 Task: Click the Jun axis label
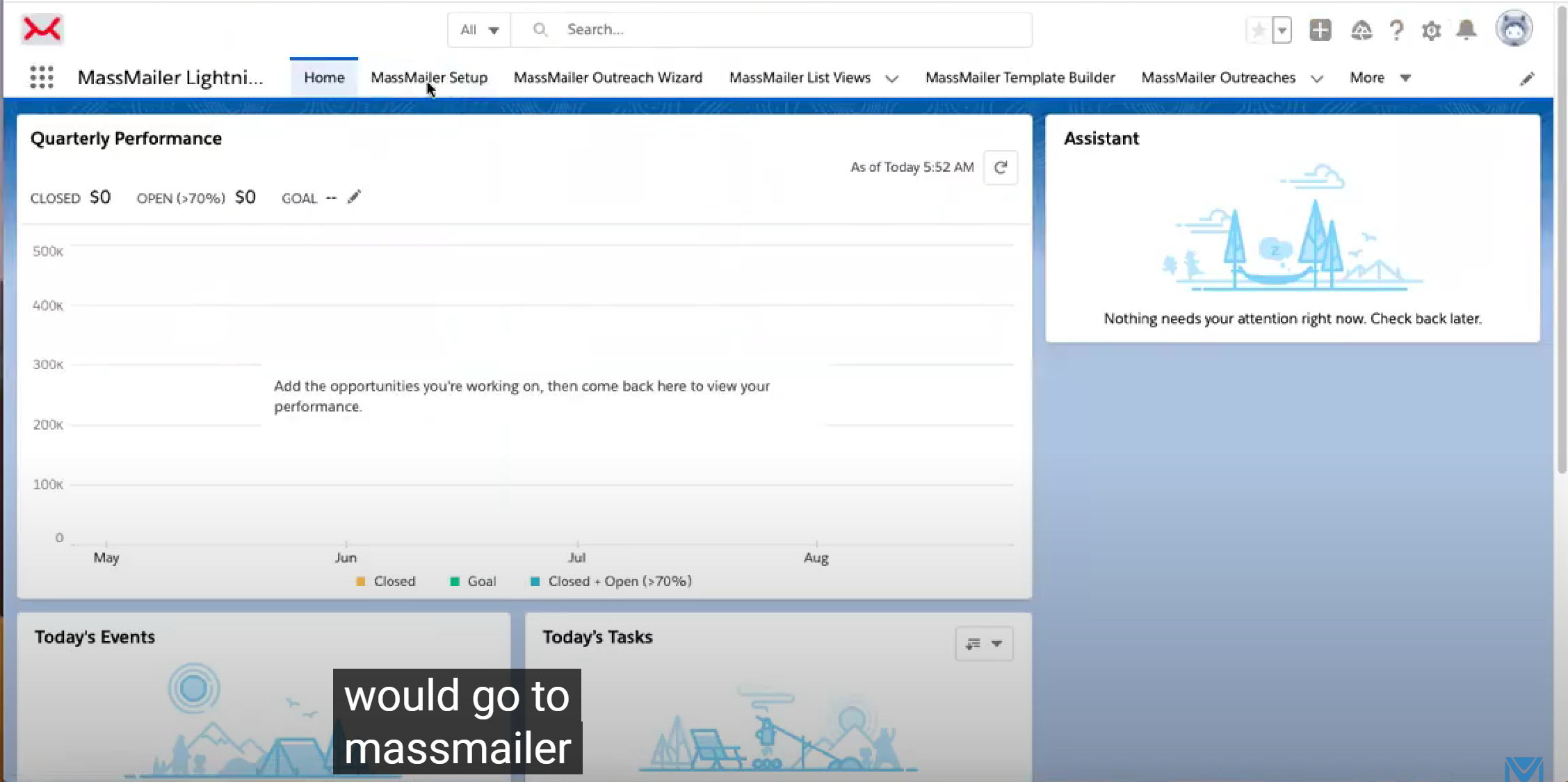coord(346,557)
